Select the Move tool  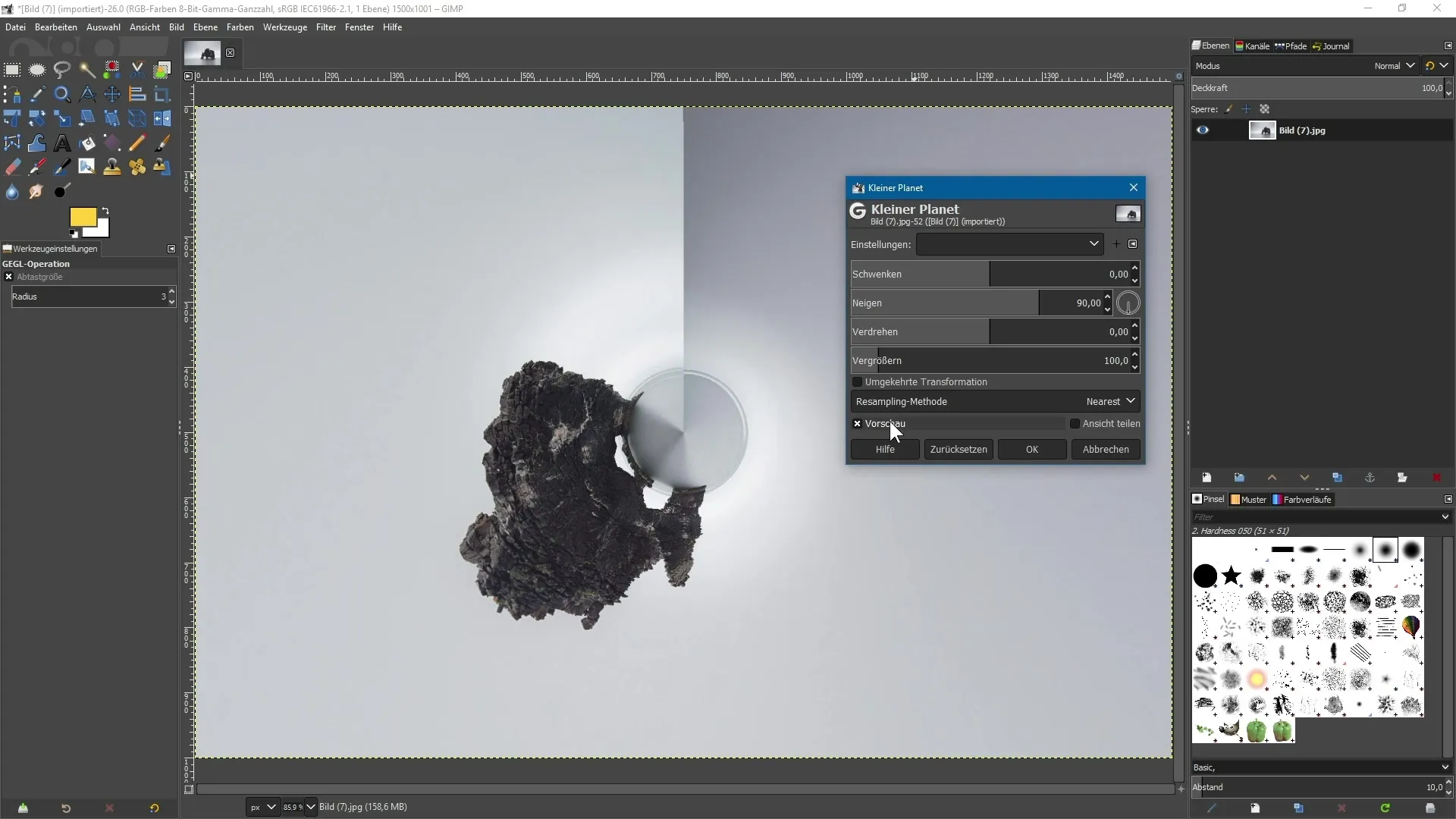112,94
